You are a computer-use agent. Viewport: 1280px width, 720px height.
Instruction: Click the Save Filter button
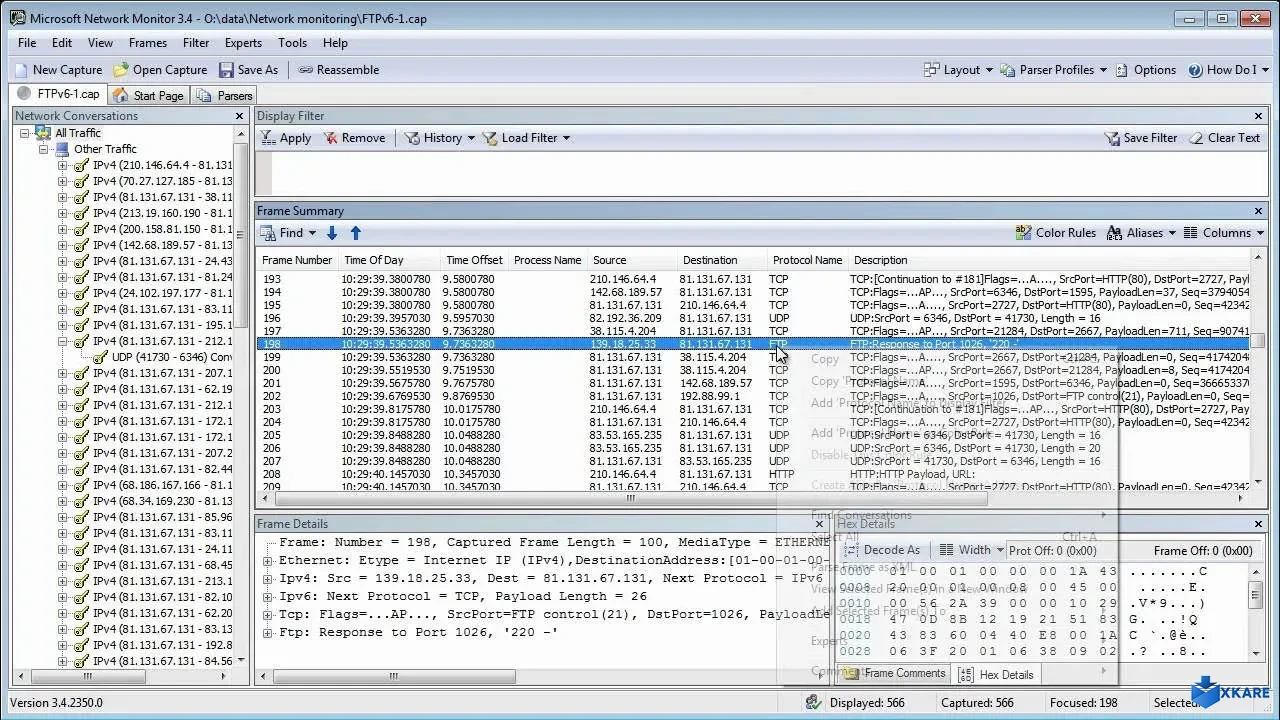click(1141, 138)
